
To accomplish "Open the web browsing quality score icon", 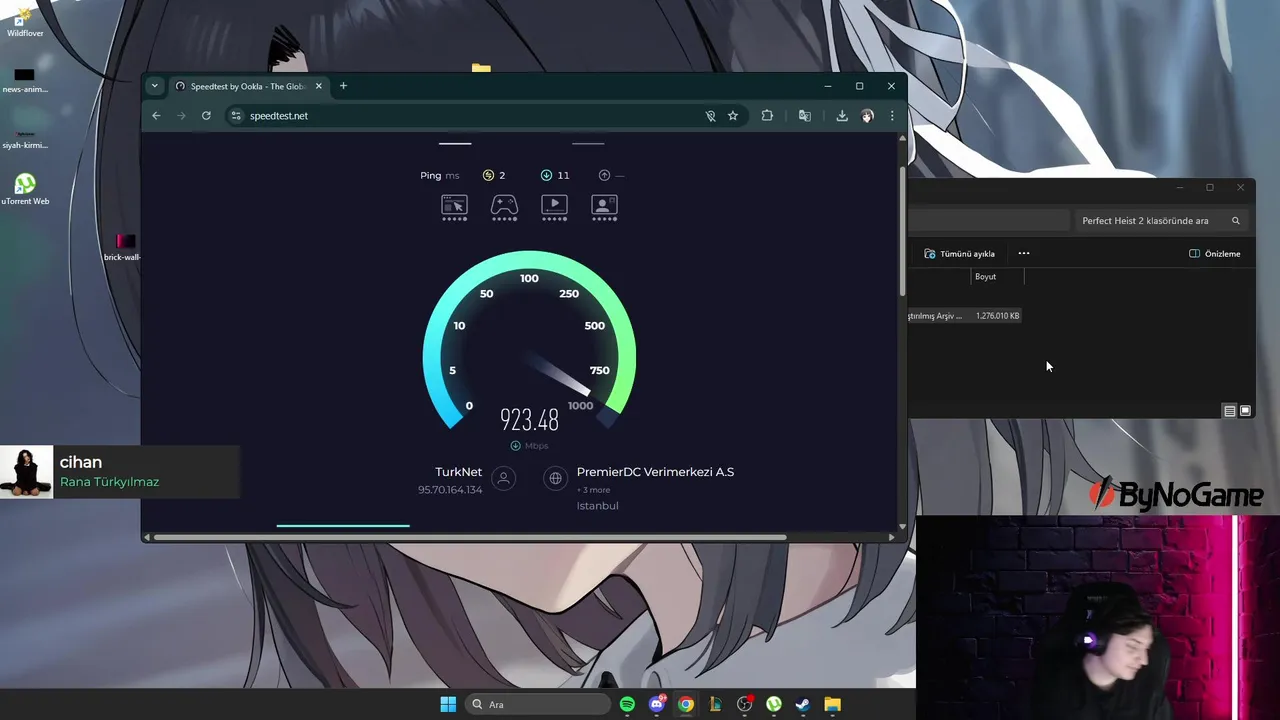I will (454, 205).
